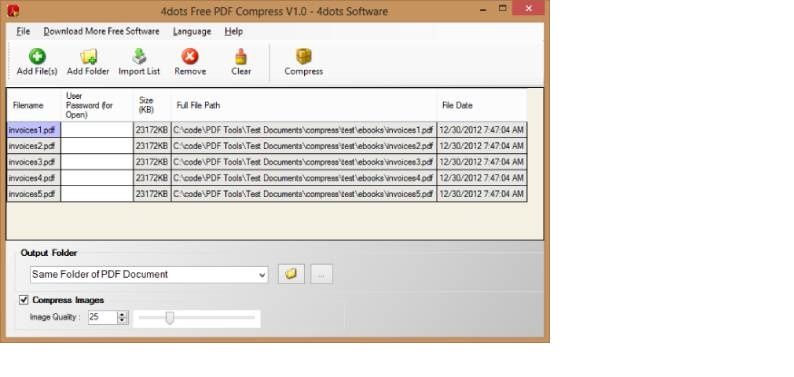Click the ellipsis button beside folder icon
794x377 pixels.
pos(322,274)
